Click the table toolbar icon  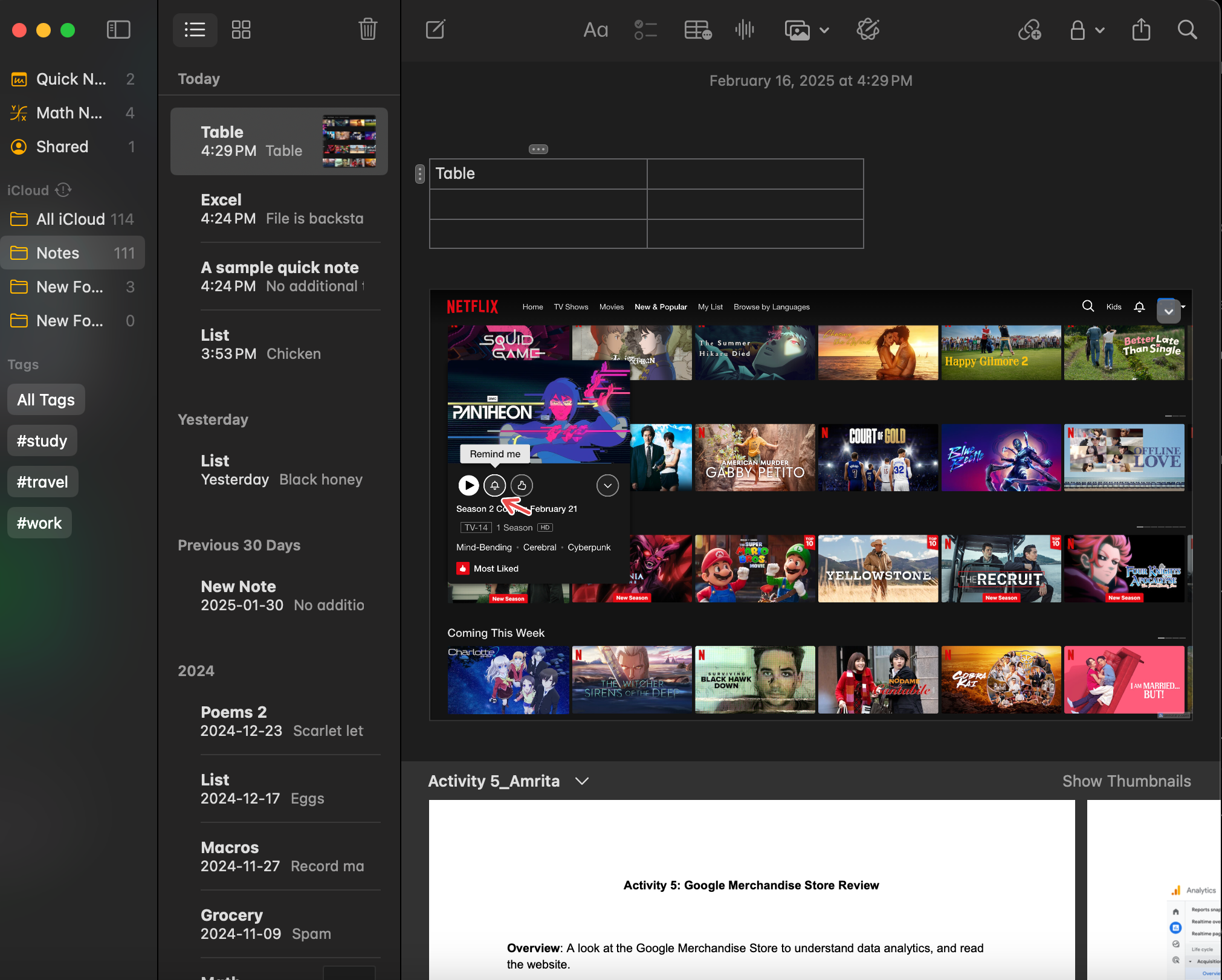click(697, 30)
